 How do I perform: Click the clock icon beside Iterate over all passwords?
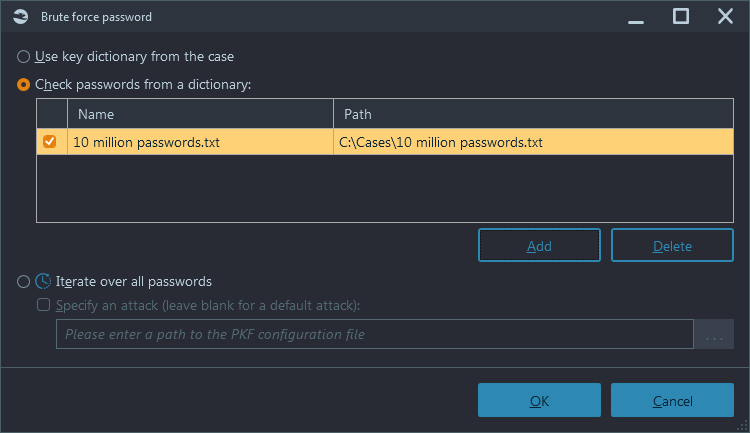click(x=43, y=281)
